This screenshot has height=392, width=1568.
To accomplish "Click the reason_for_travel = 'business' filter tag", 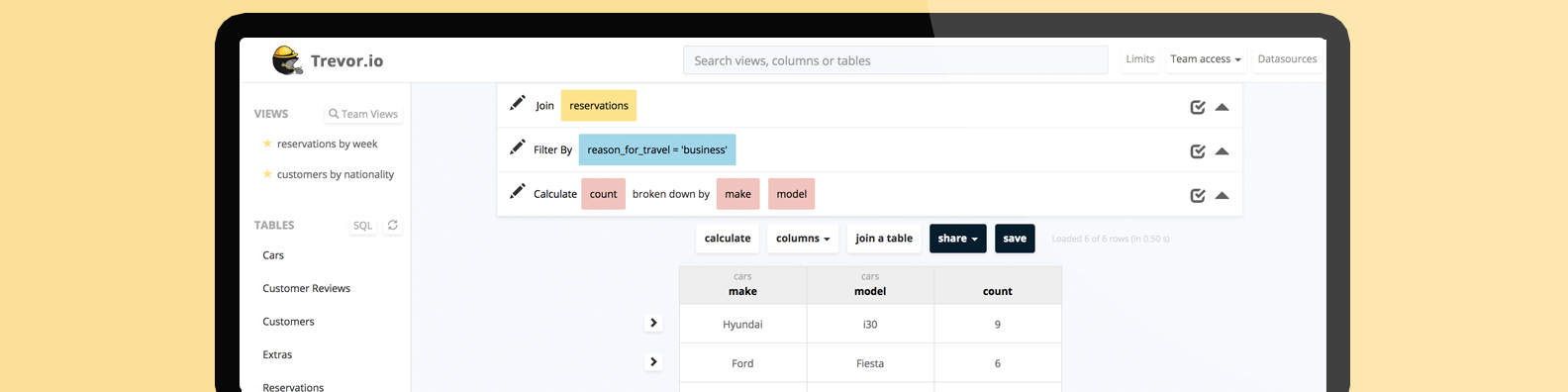I will click(x=657, y=149).
